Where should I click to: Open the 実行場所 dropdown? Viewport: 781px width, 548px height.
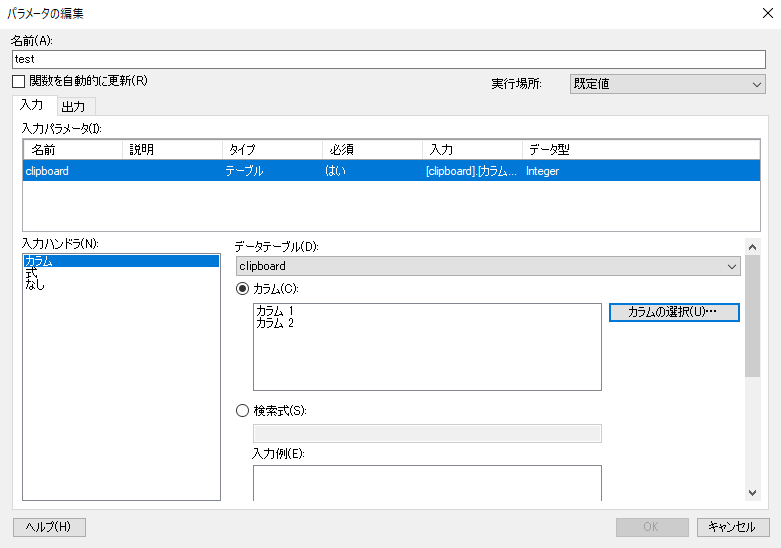pos(667,84)
